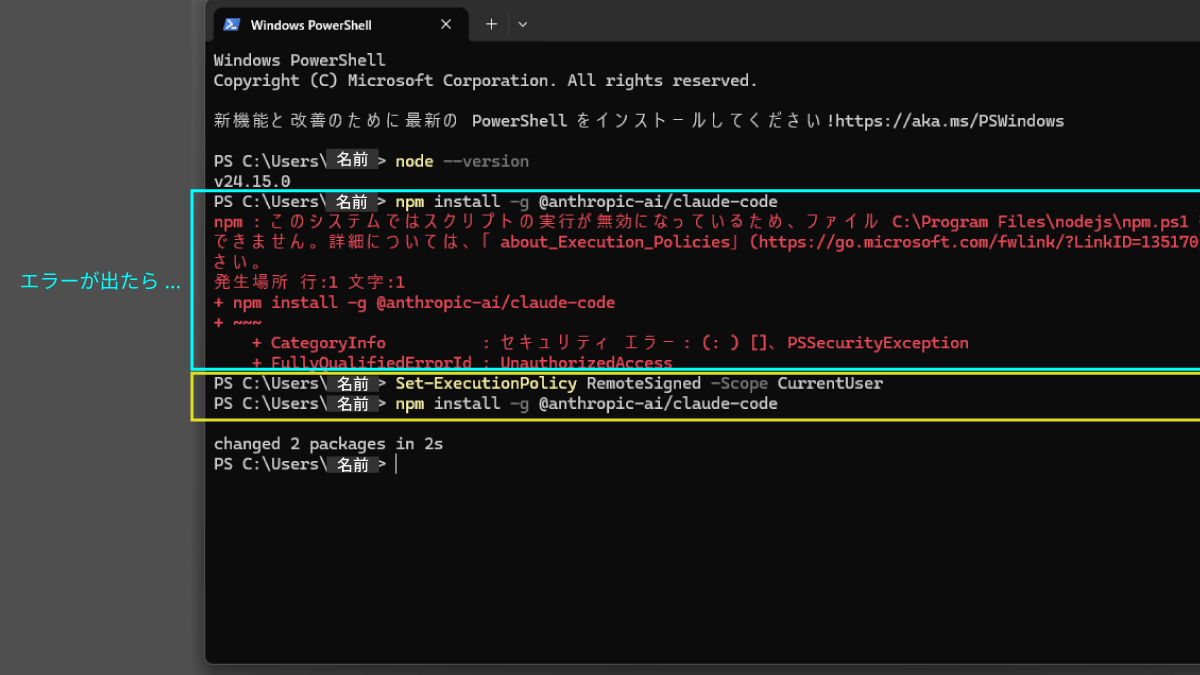Click the first 'Windows PowerShell' header line
The image size is (1200, 675).
299,61
